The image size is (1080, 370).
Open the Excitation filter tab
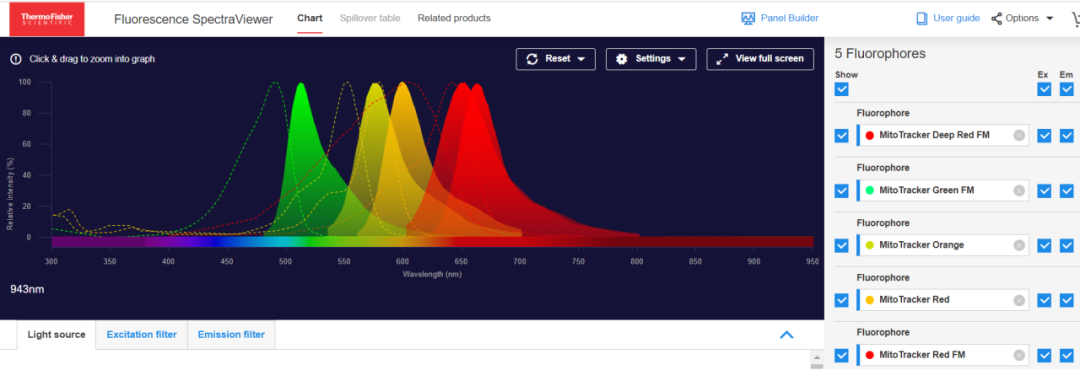pyautogui.click(x=141, y=335)
